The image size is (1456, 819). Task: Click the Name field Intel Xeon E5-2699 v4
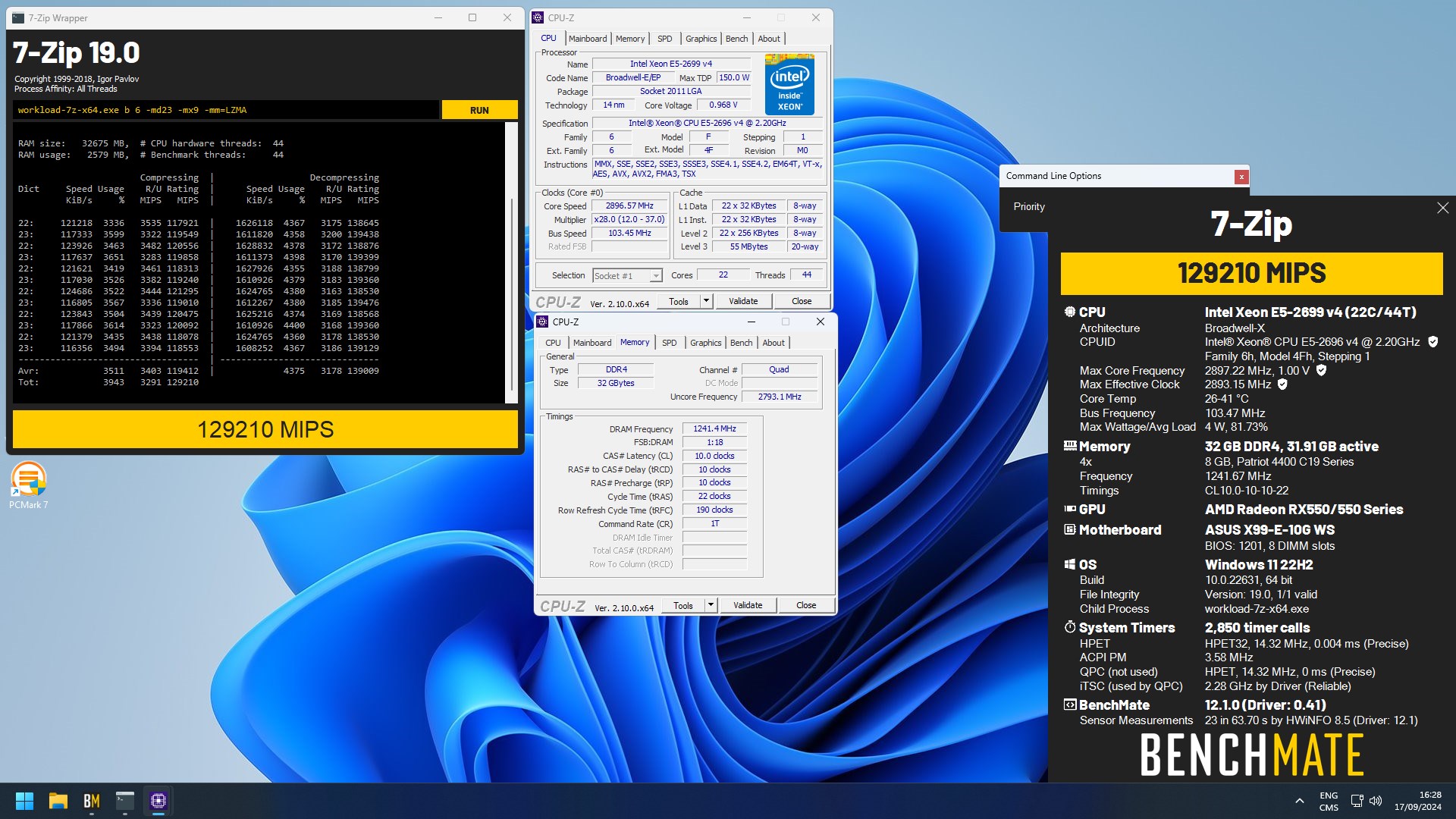pyautogui.click(x=671, y=64)
